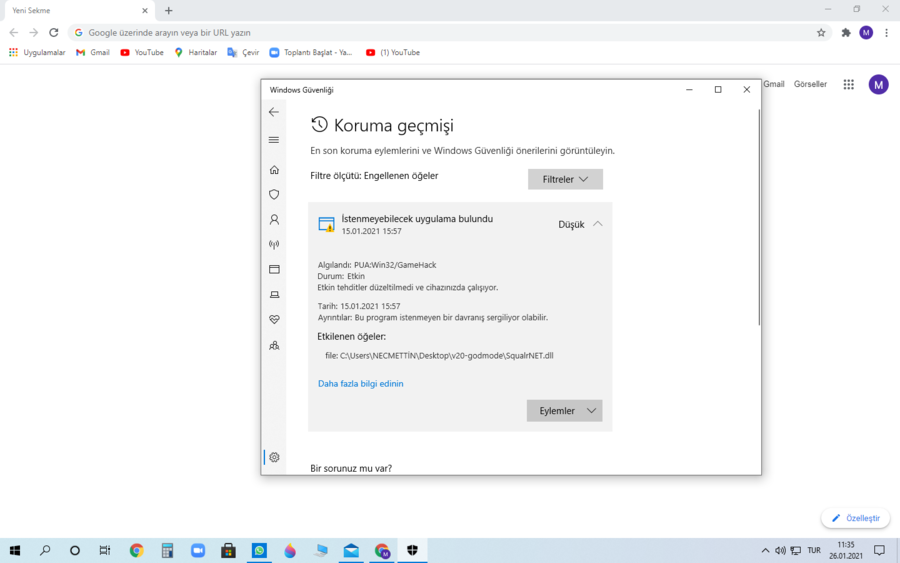Open volume control in system tray
The width and height of the screenshot is (900, 563).
pyautogui.click(x=780, y=550)
